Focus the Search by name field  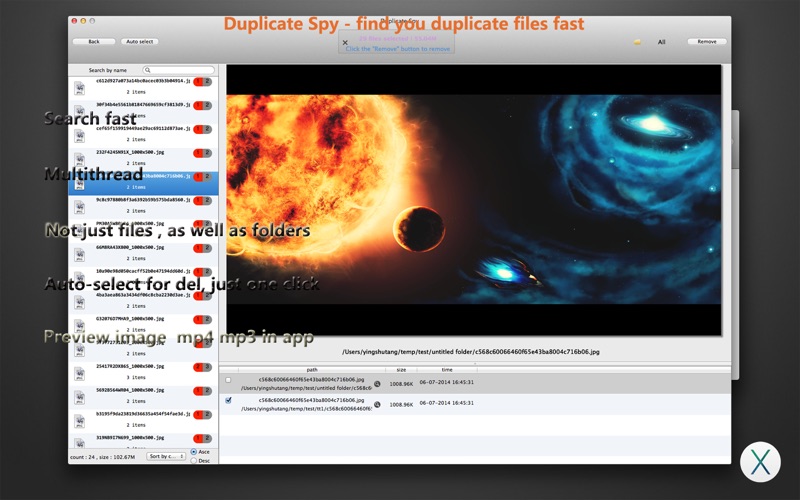(179, 70)
